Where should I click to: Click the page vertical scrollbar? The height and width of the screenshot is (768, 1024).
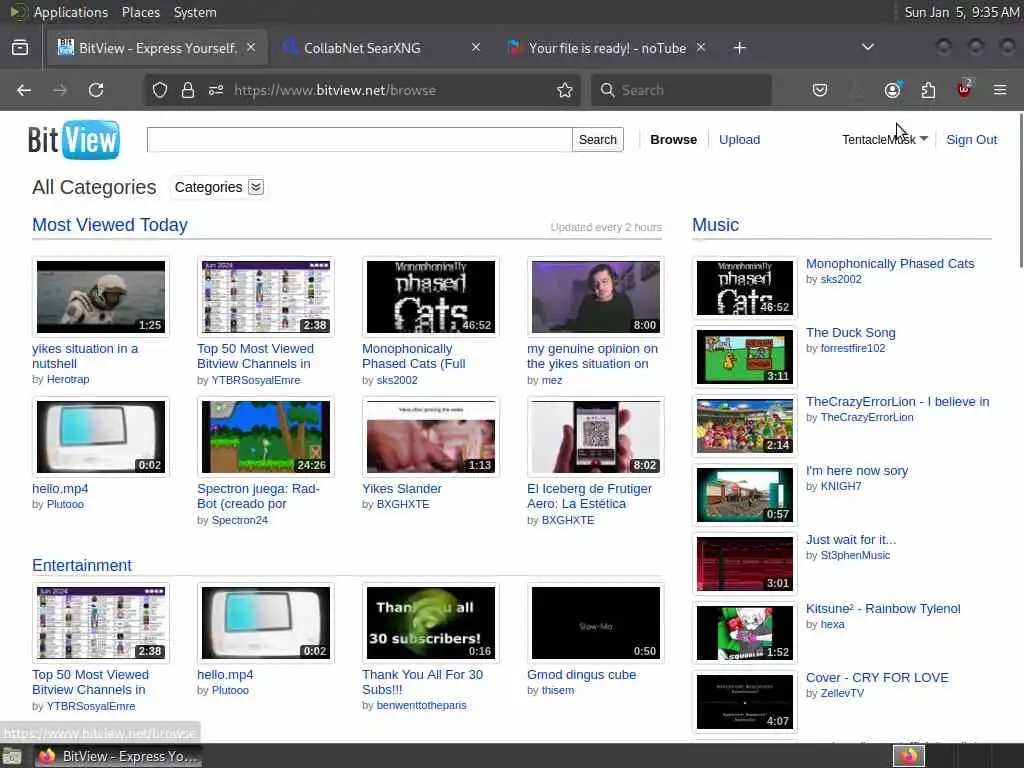coord(1019,189)
